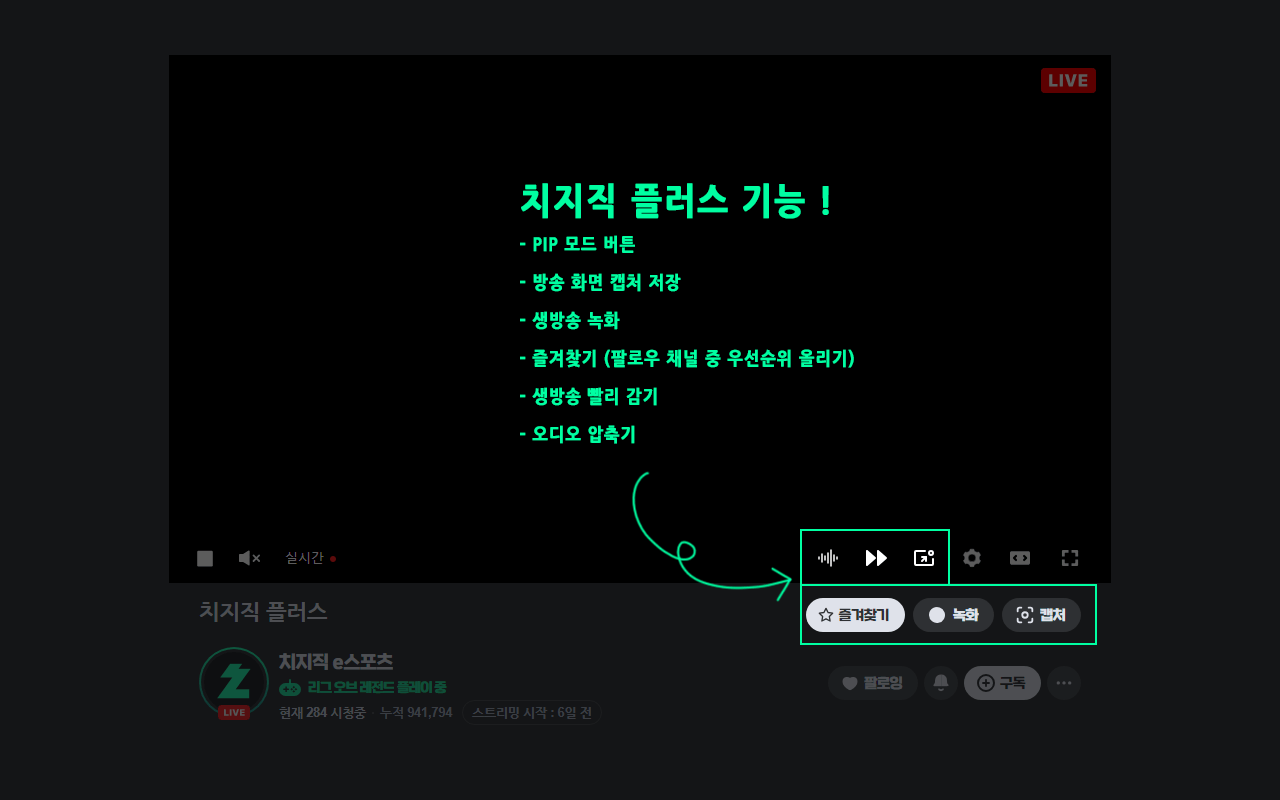Viewport: 1280px width, 800px height.
Task: Click the 스트리밍 시작 : 6일 전 tag
Action: pos(532,713)
